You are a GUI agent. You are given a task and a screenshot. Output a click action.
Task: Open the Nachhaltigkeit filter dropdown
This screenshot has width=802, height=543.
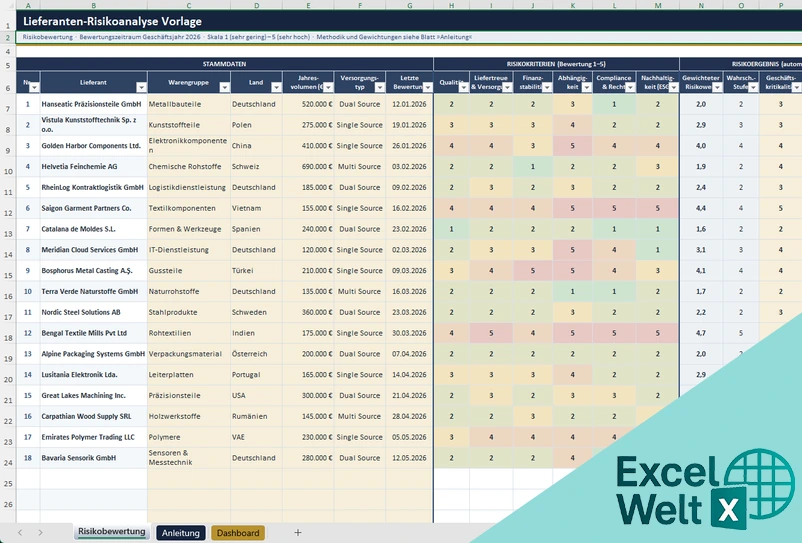[674, 87]
